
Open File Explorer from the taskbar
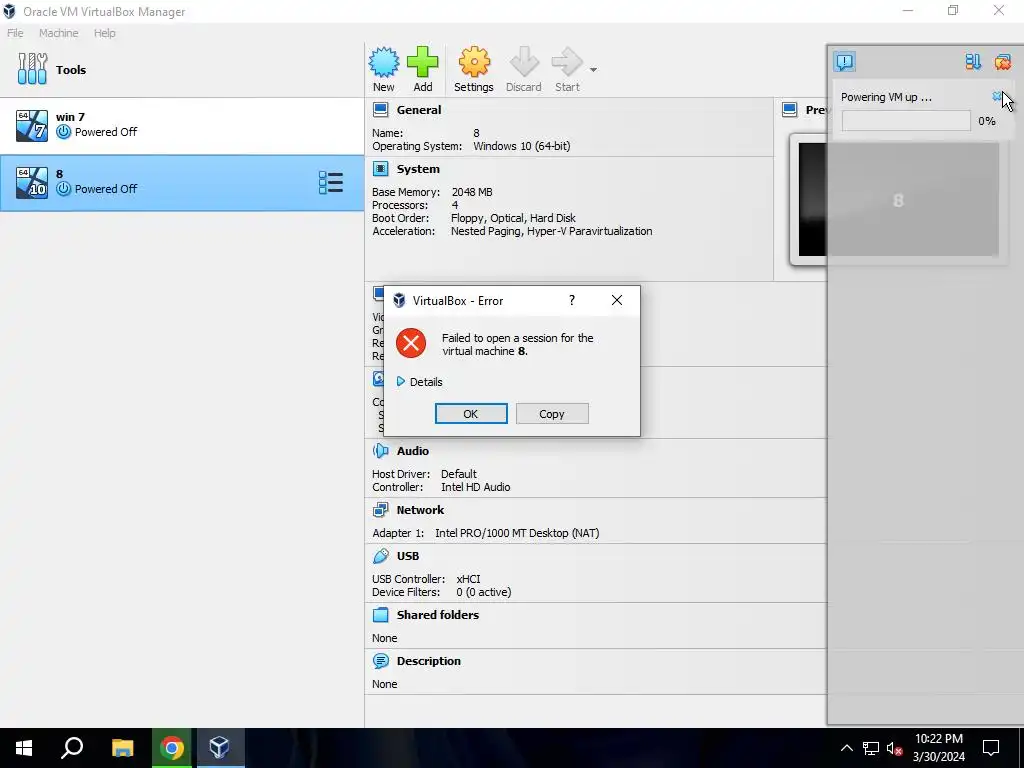pyautogui.click(x=122, y=748)
